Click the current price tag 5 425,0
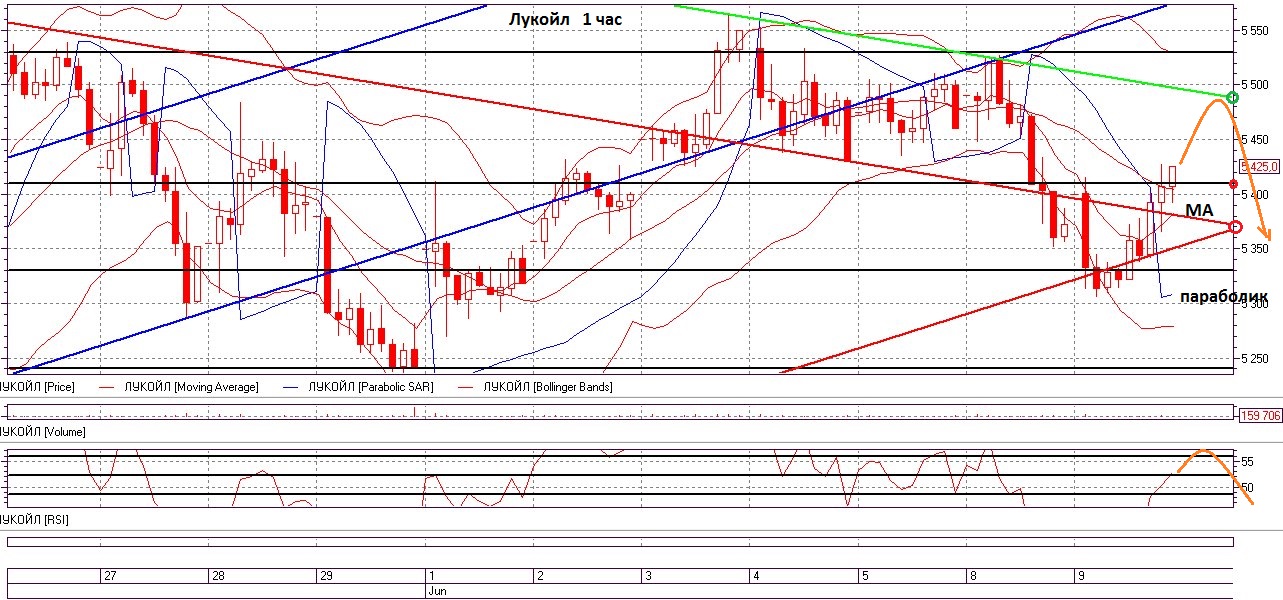1283x600 pixels. point(1260,166)
